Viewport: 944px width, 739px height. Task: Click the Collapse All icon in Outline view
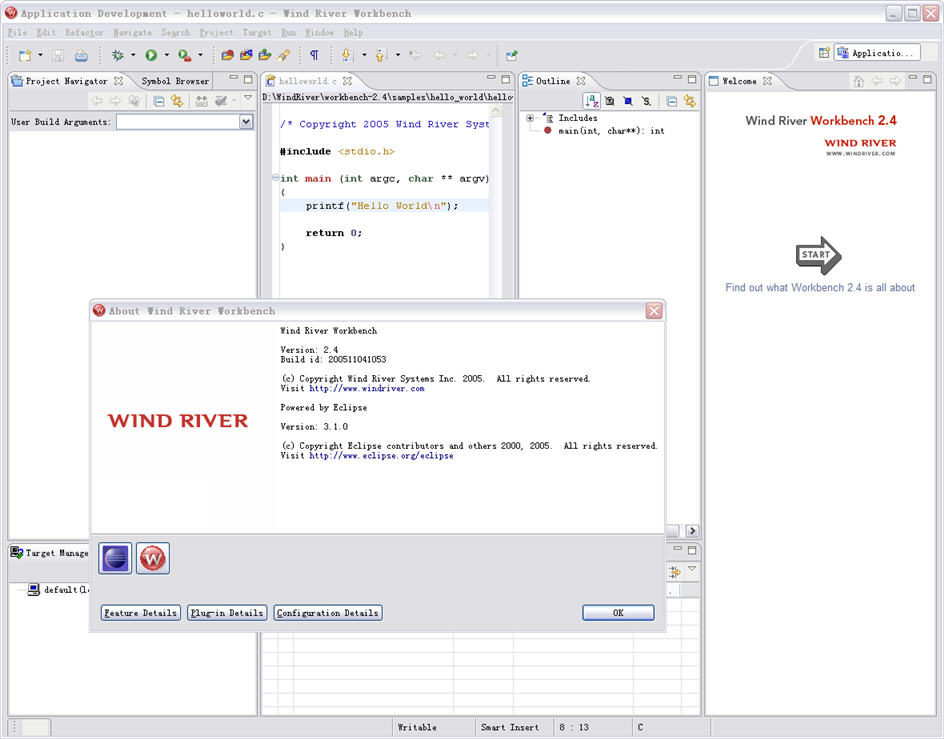point(672,101)
